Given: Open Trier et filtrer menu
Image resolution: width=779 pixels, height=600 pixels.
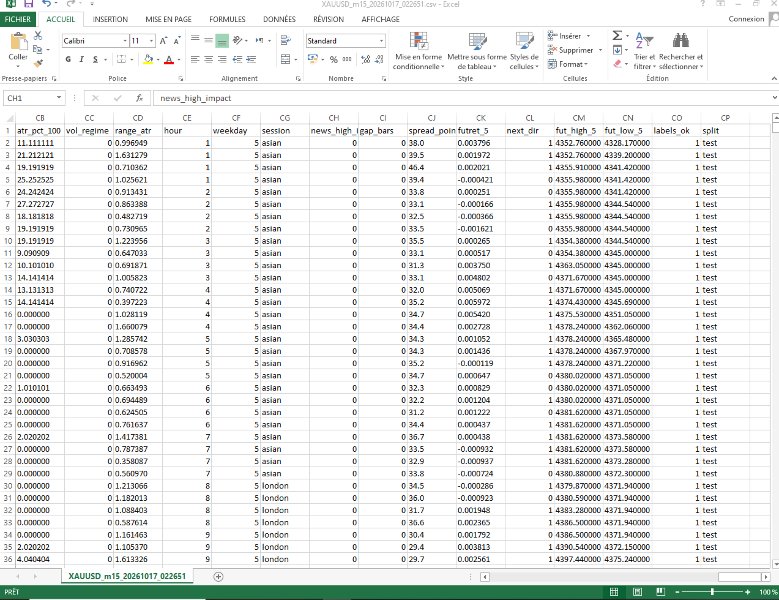Looking at the screenshot, I should [x=644, y=51].
